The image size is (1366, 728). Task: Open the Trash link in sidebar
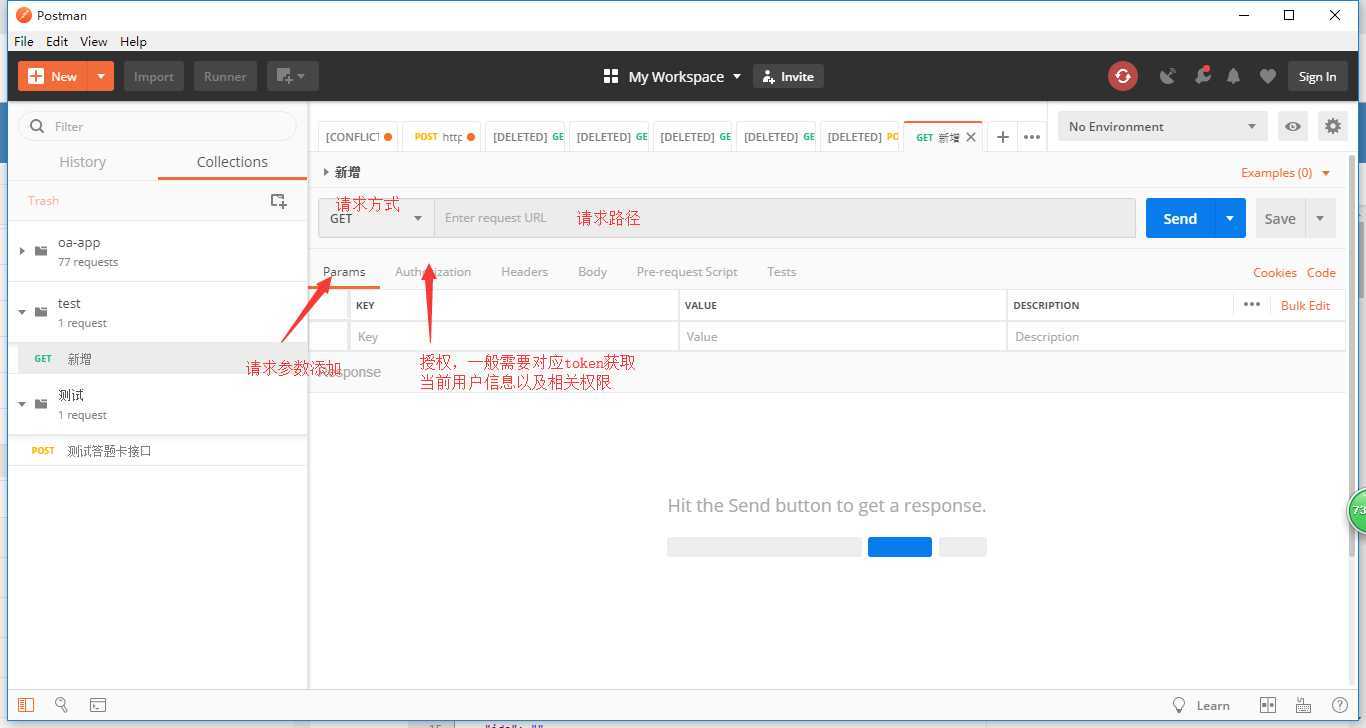pyautogui.click(x=43, y=201)
